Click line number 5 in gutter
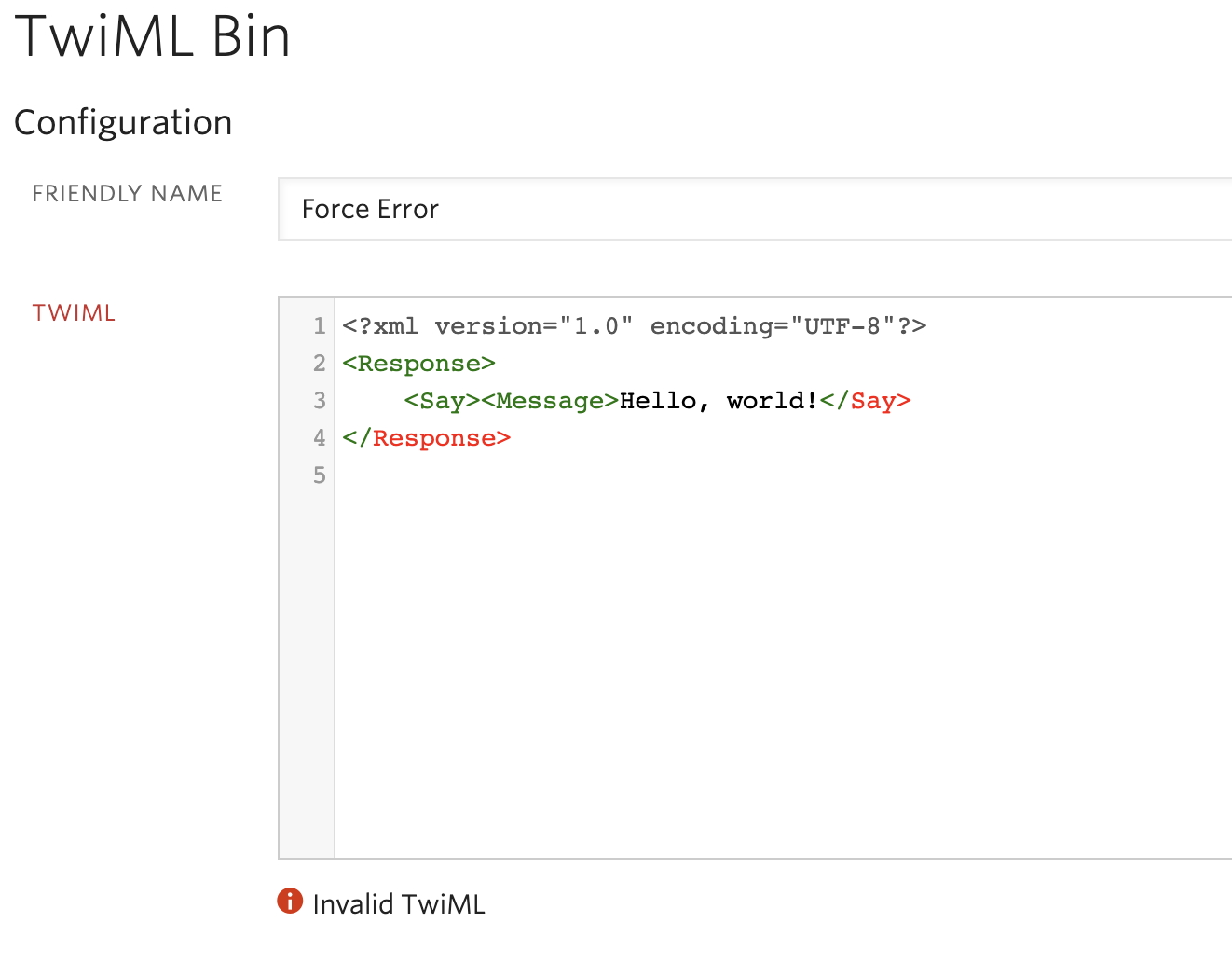1232x964 pixels. click(320, 475)
